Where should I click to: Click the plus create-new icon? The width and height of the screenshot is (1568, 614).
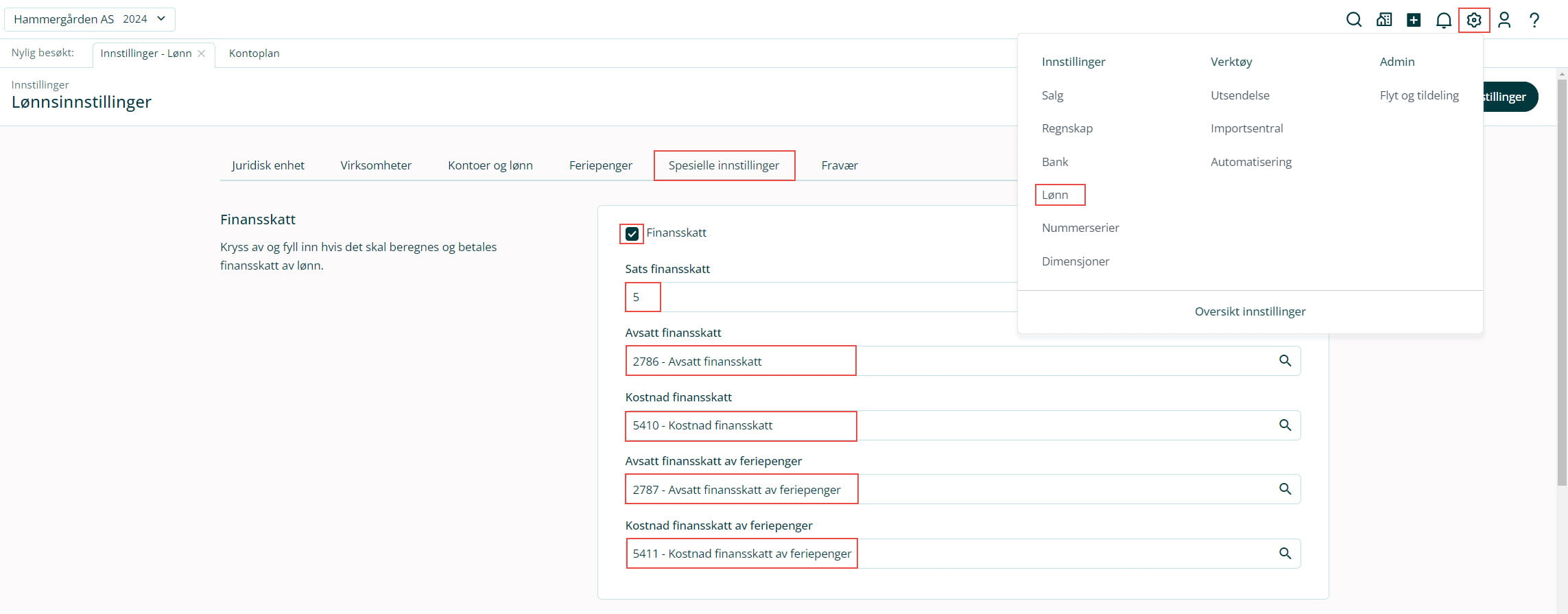[x=1414, y=20]
